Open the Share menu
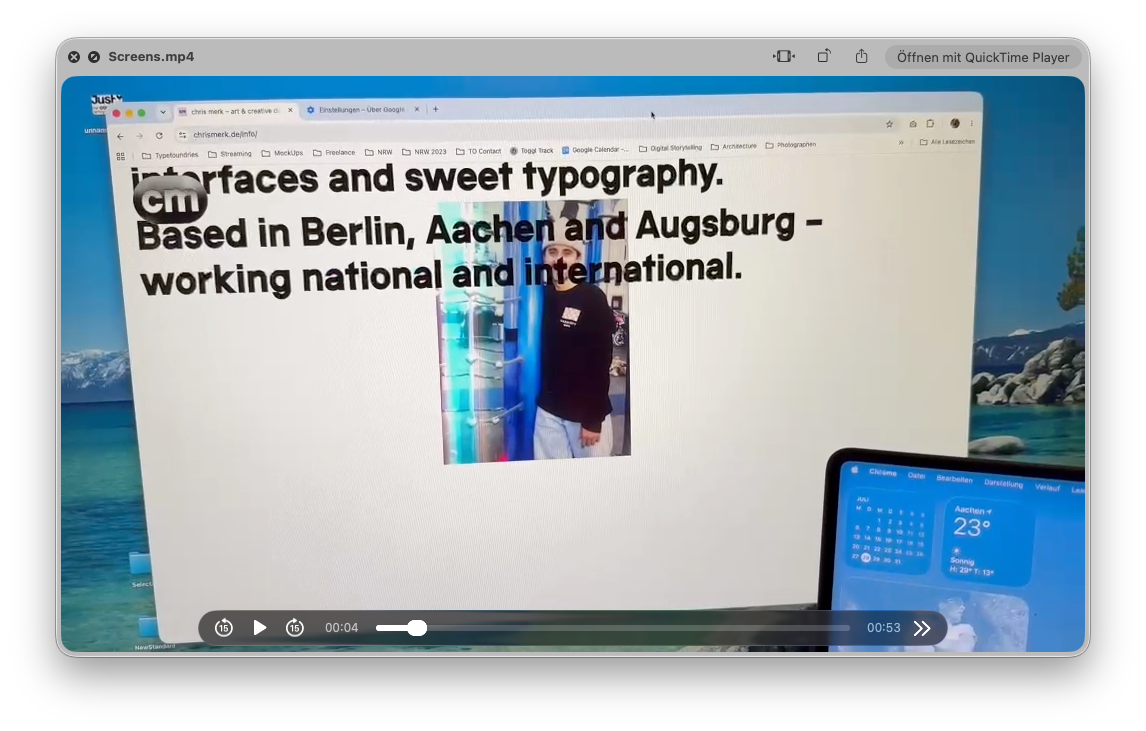The height and width of the screenshot is (731, 1146). click(862, 56)
